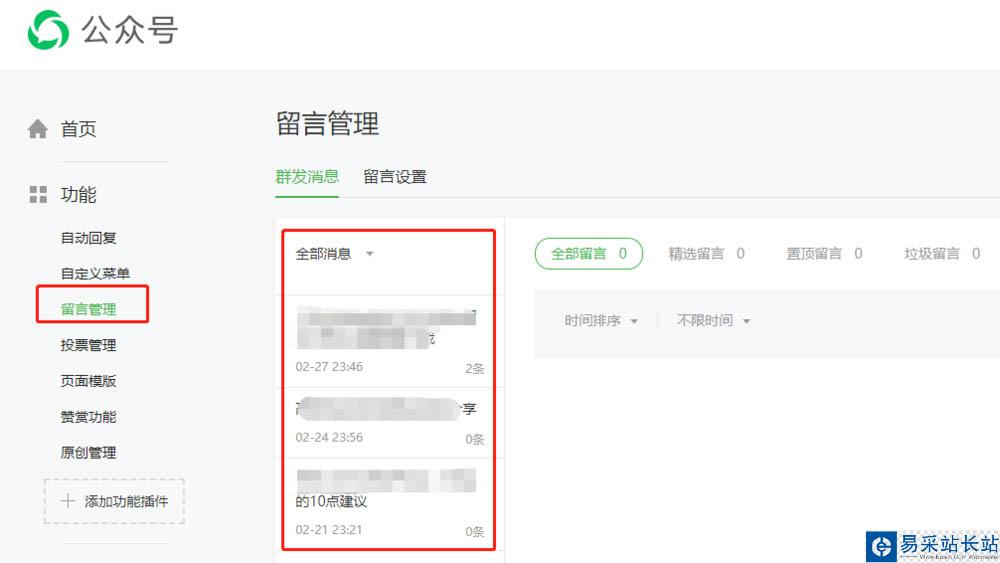Filter by 垃圾留言

[942, 254]
